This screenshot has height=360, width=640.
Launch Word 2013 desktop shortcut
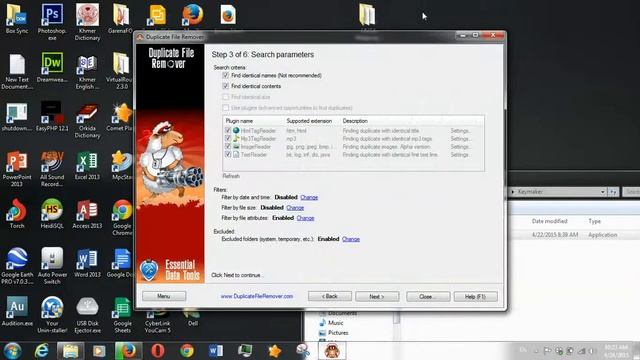pos(87,263)
